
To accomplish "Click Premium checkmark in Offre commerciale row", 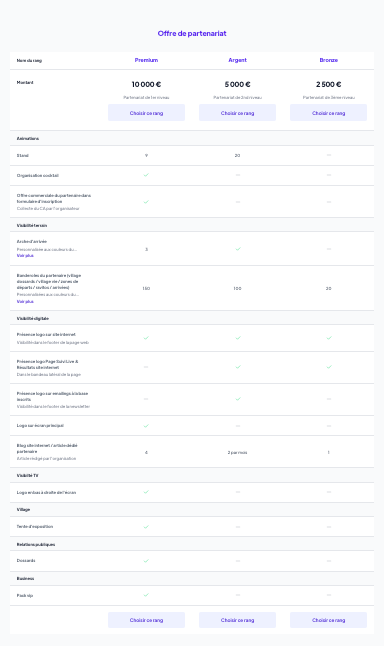I will pos(146,202).
